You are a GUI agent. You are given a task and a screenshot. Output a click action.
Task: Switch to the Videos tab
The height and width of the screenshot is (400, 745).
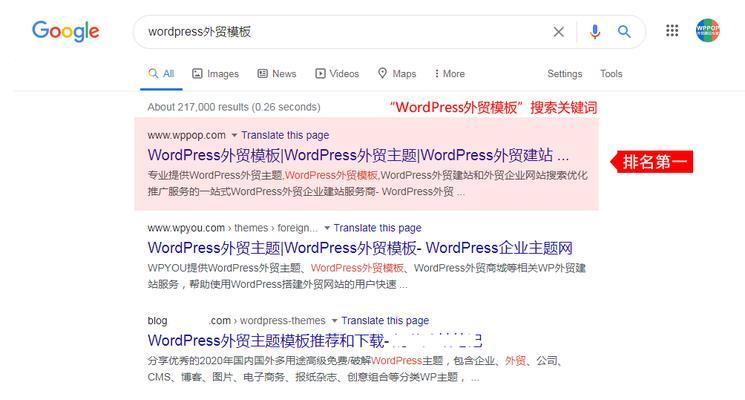pyautogui.click(x=337, y=74)
